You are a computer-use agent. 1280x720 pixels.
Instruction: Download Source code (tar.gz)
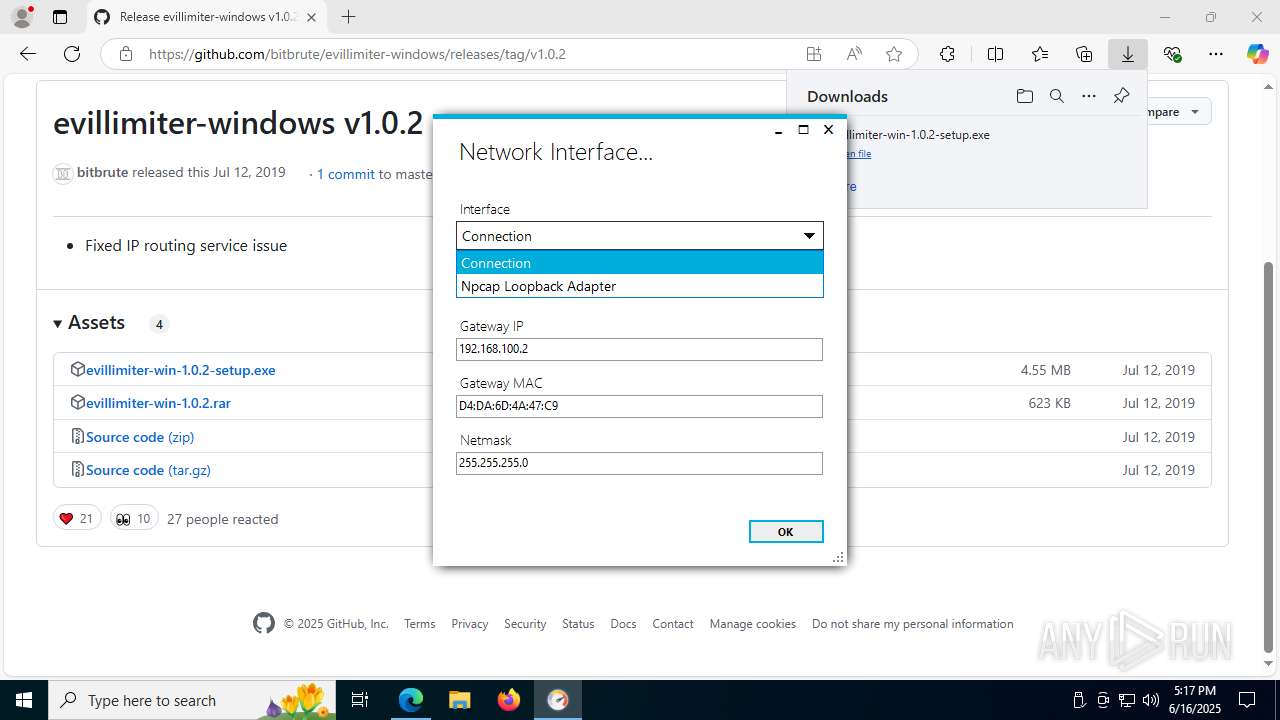click(x=148, y=470)
